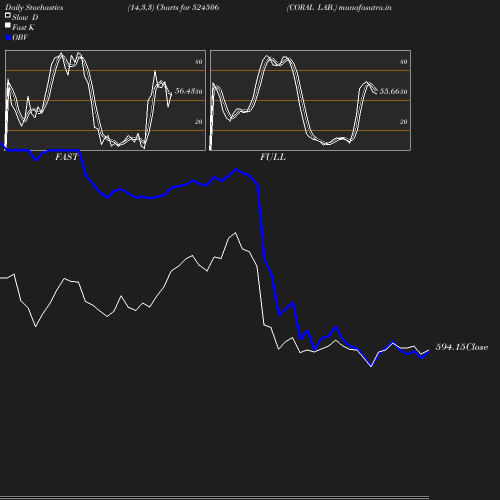
Task: Click the 55.66 value in FULL chart
Action: click(x=390, y=91)
